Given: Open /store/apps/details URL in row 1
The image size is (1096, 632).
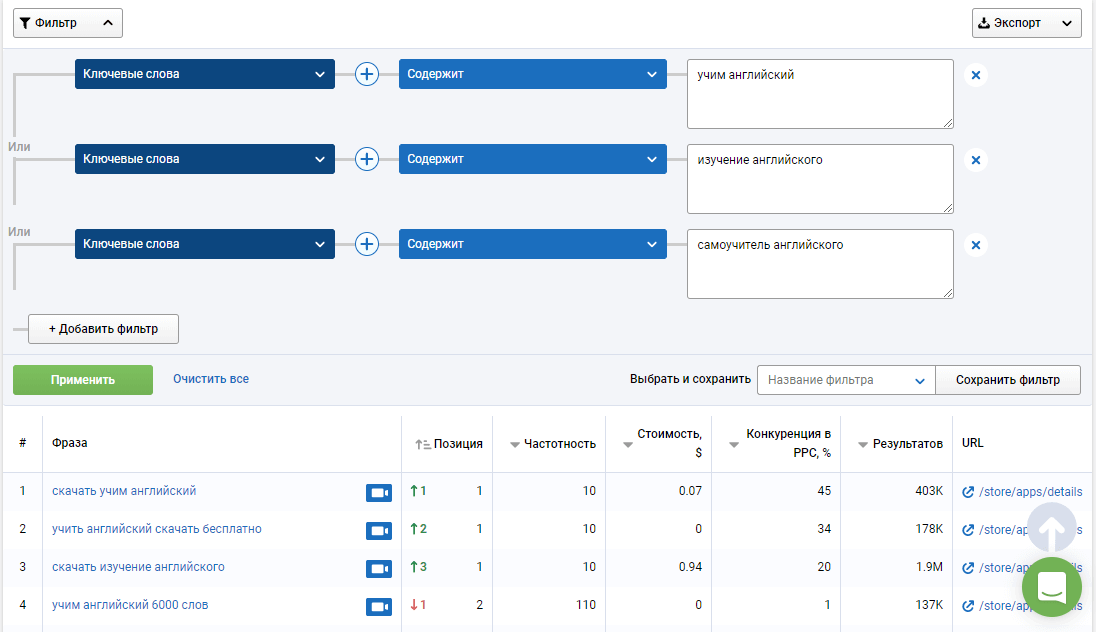Looking at the screenshot, I should tap(1030, 492).
